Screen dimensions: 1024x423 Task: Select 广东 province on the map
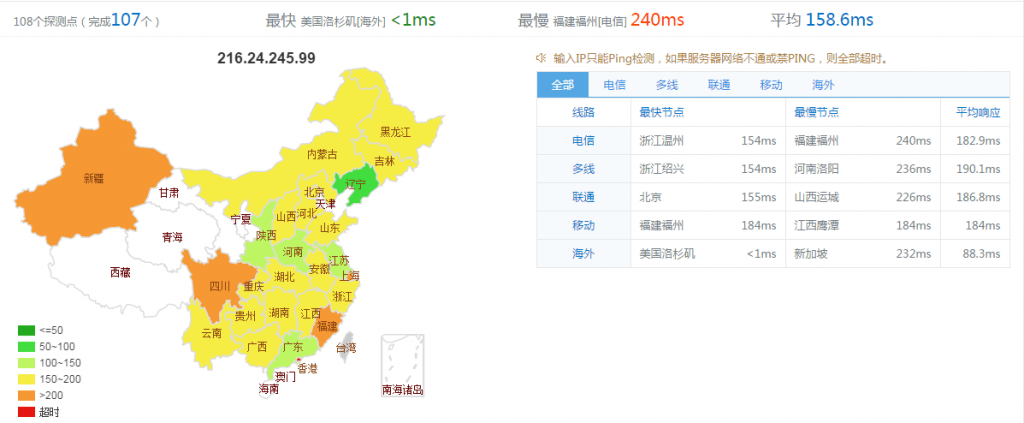tap(292, 347)
